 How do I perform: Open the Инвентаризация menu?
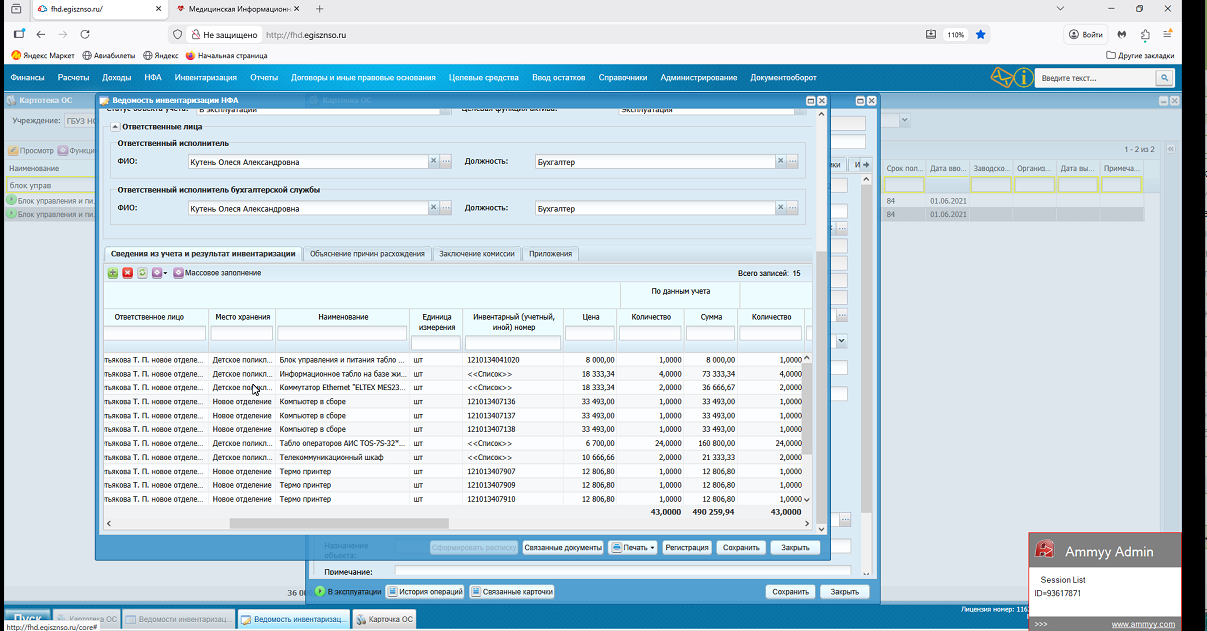click(x=205, y=78)
